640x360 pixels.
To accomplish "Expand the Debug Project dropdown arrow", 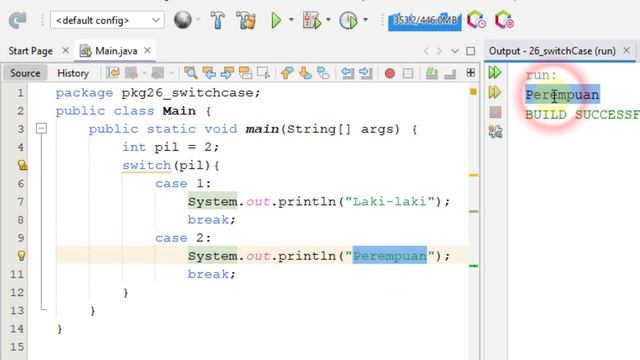I will tap(328, 20).
